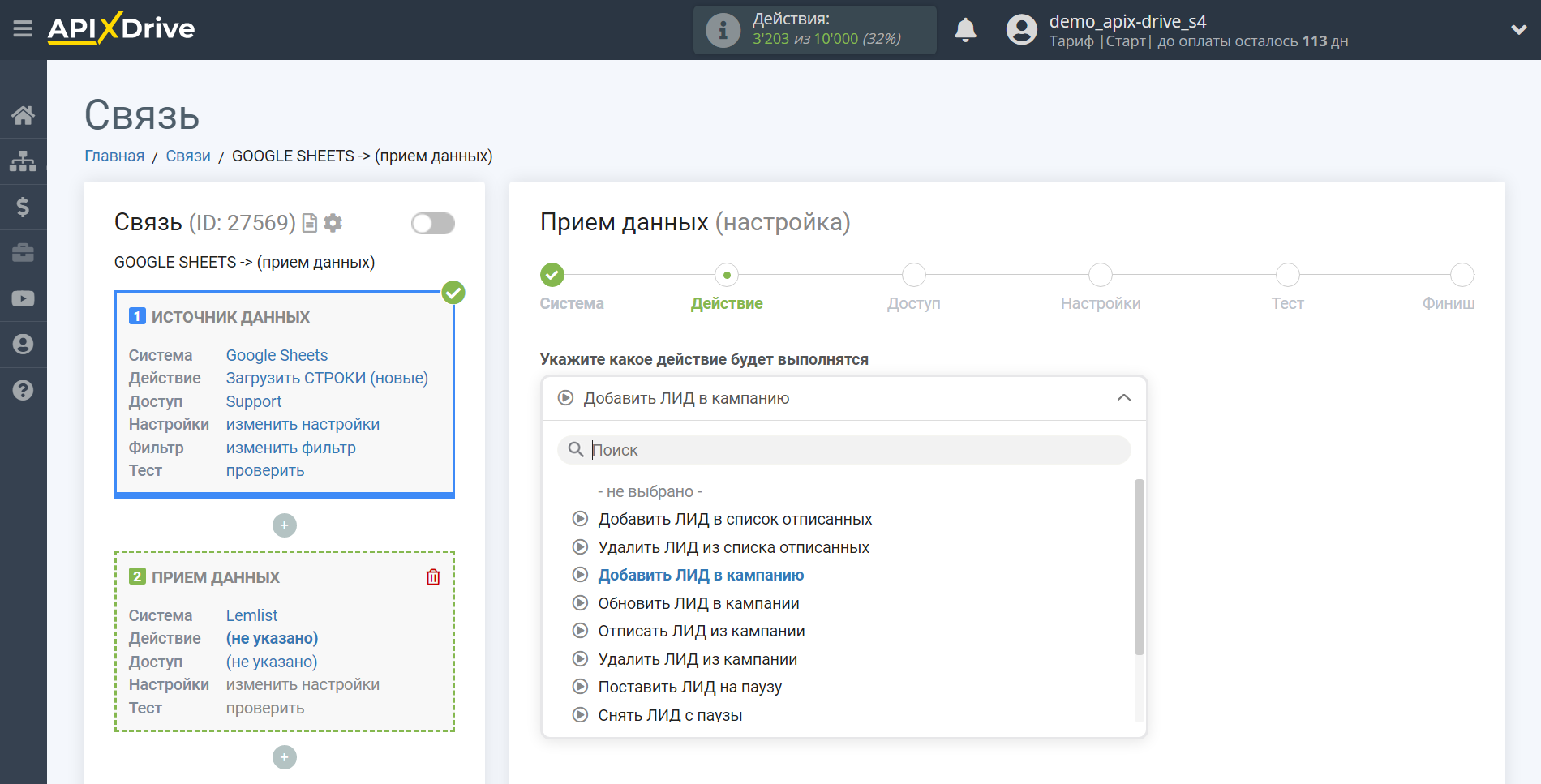Open the Google Sheets system link
1541x784 pixels.
click(x=277, y=355)
